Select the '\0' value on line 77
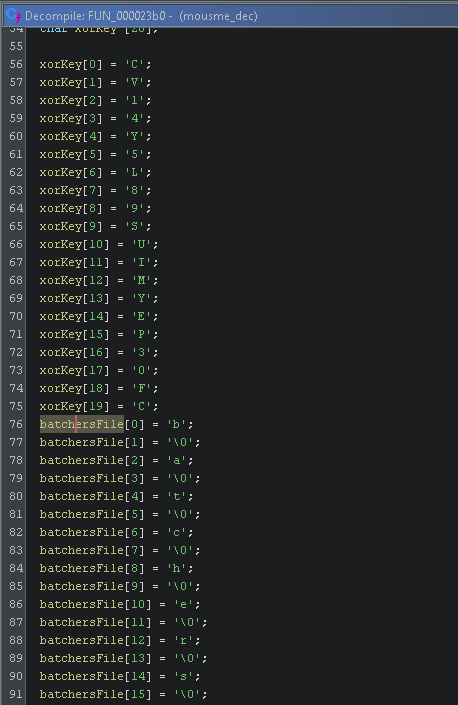 pyautogui.click(x=180, y=442)
